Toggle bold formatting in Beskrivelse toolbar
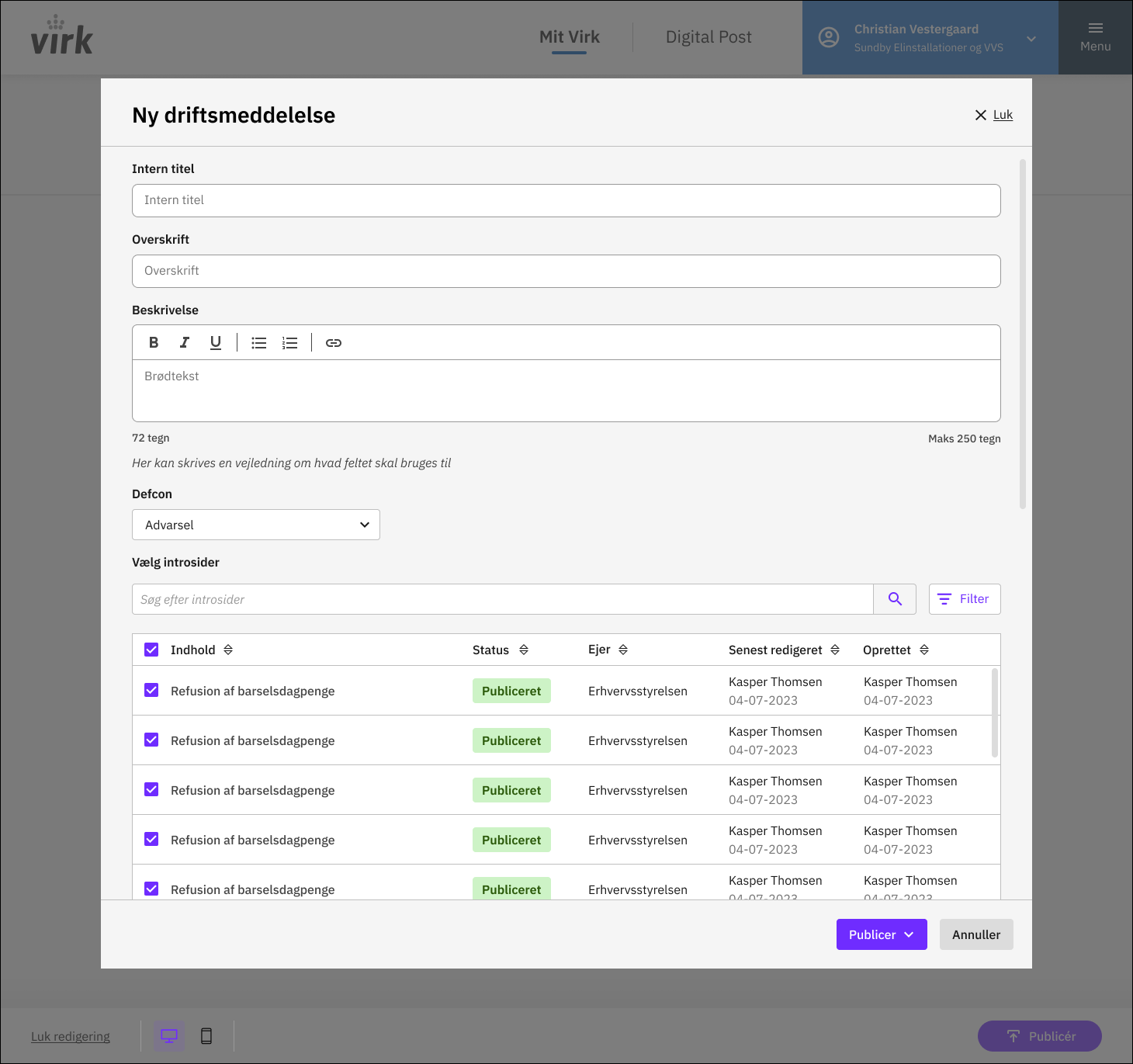Screen dimensions: 1133x1064 [154, 342]
